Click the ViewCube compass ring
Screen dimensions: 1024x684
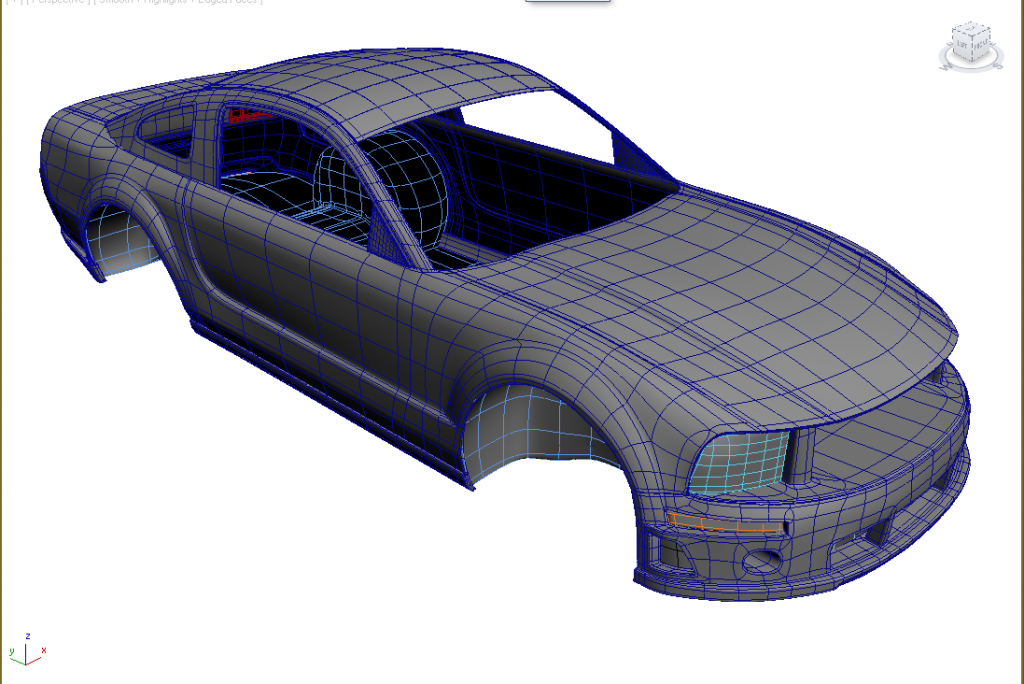971,69
